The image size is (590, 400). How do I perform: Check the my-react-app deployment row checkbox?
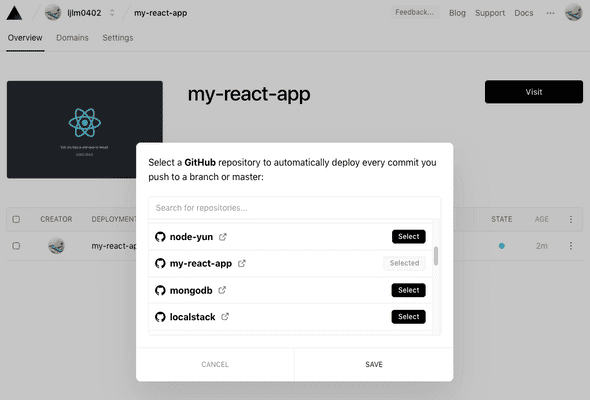[x=16, y=246]
